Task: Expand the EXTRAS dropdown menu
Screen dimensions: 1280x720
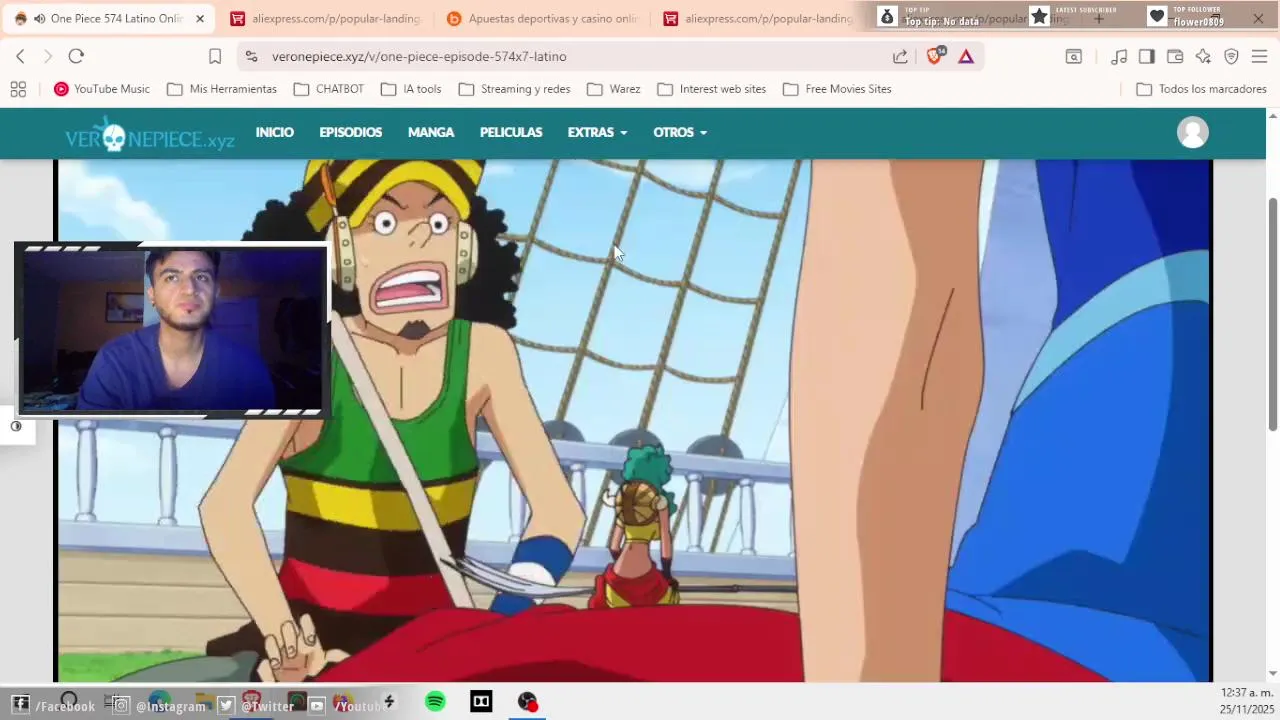Action: click(x=597, y=132)
